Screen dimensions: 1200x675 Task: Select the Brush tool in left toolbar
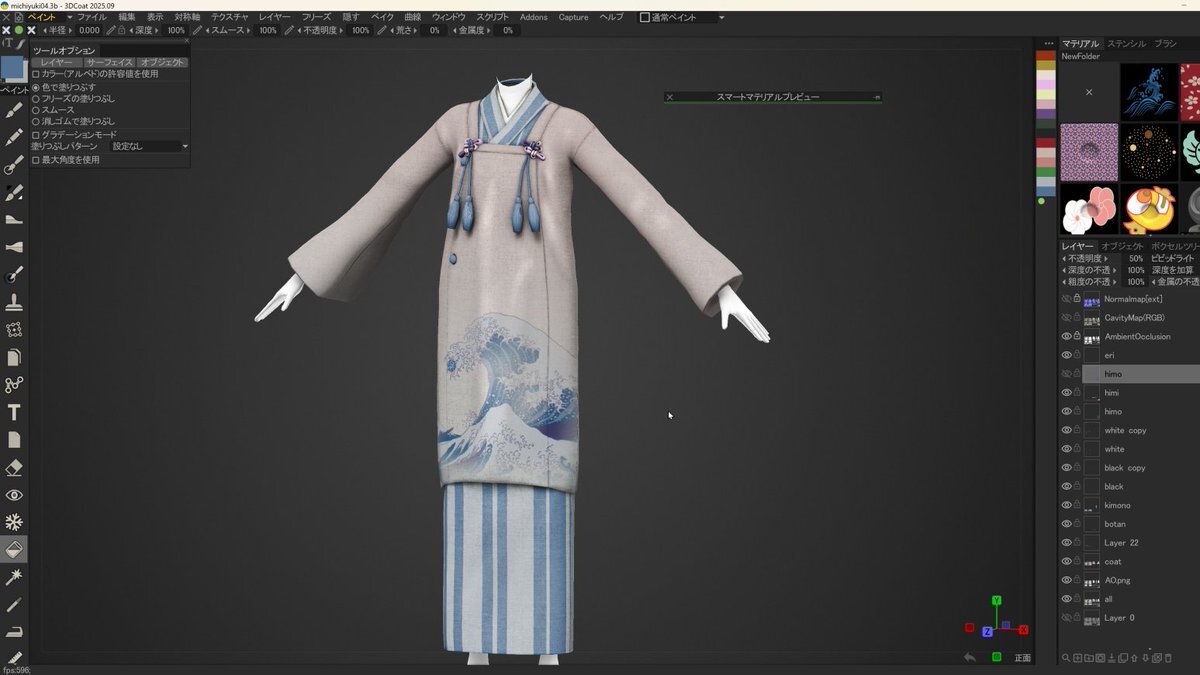click(14, 110)
